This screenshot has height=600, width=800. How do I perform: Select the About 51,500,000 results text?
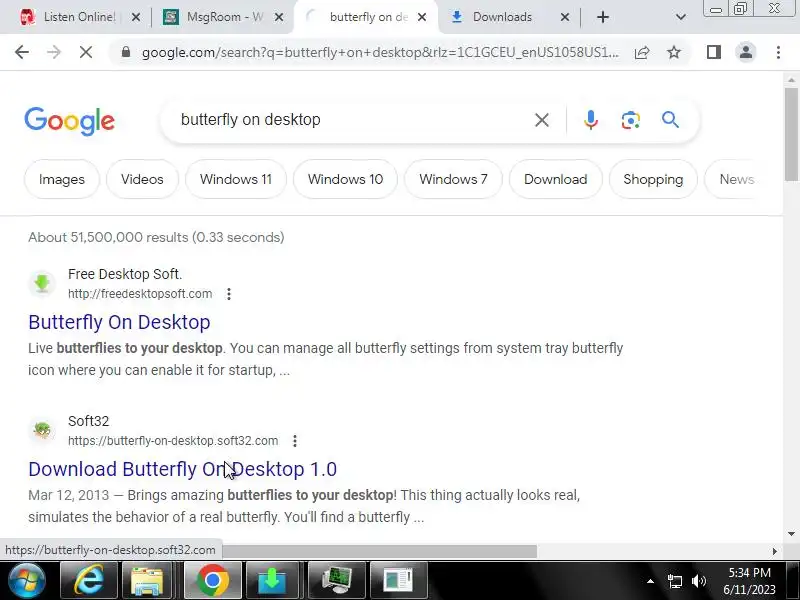[156, 237]
